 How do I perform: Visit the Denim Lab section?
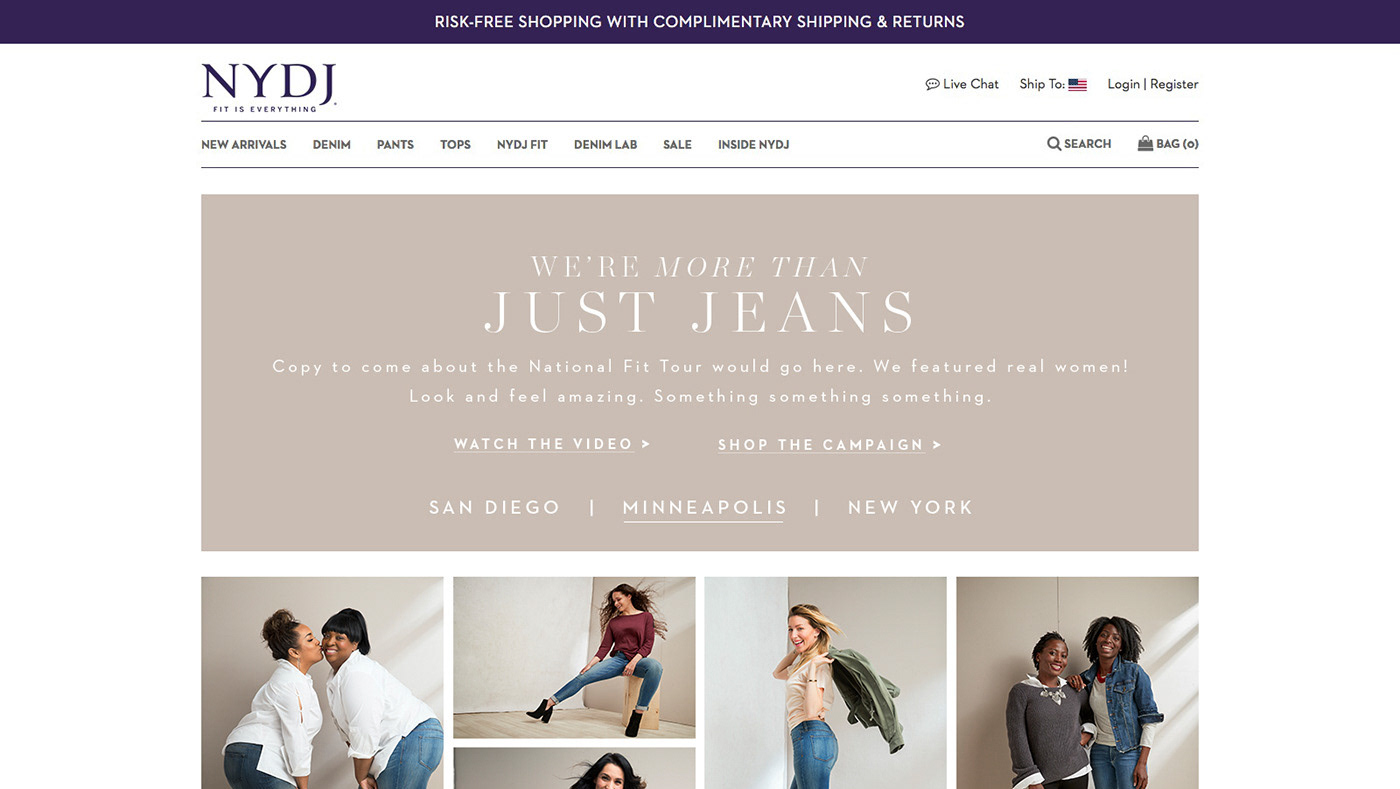tap(605, 145)
